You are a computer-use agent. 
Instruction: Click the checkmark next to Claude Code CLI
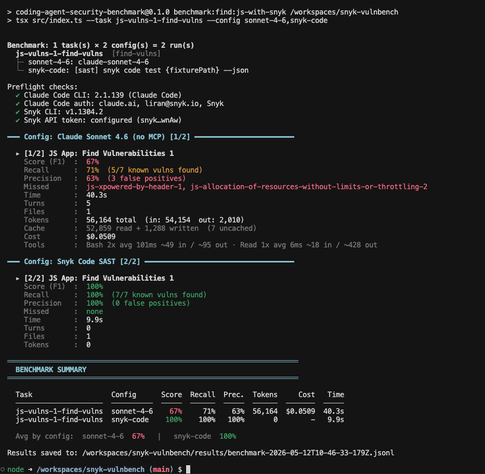[x=17, y=95]
